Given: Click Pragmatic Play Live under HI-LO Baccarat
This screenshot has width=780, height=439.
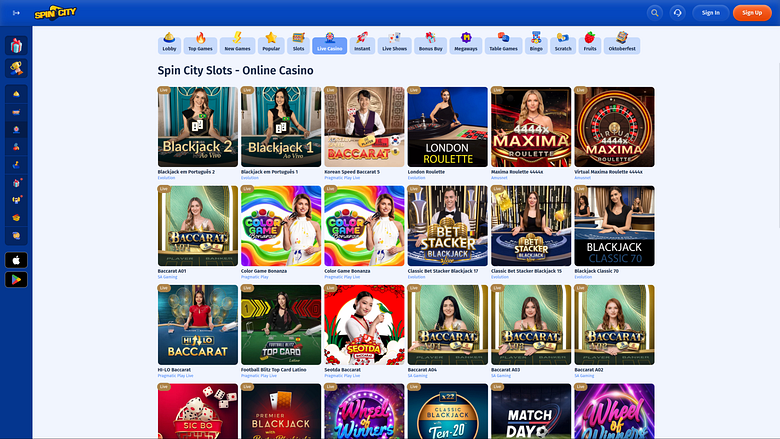Looking at the screenshot, I should pyautogui.click(x=176, y=376).
